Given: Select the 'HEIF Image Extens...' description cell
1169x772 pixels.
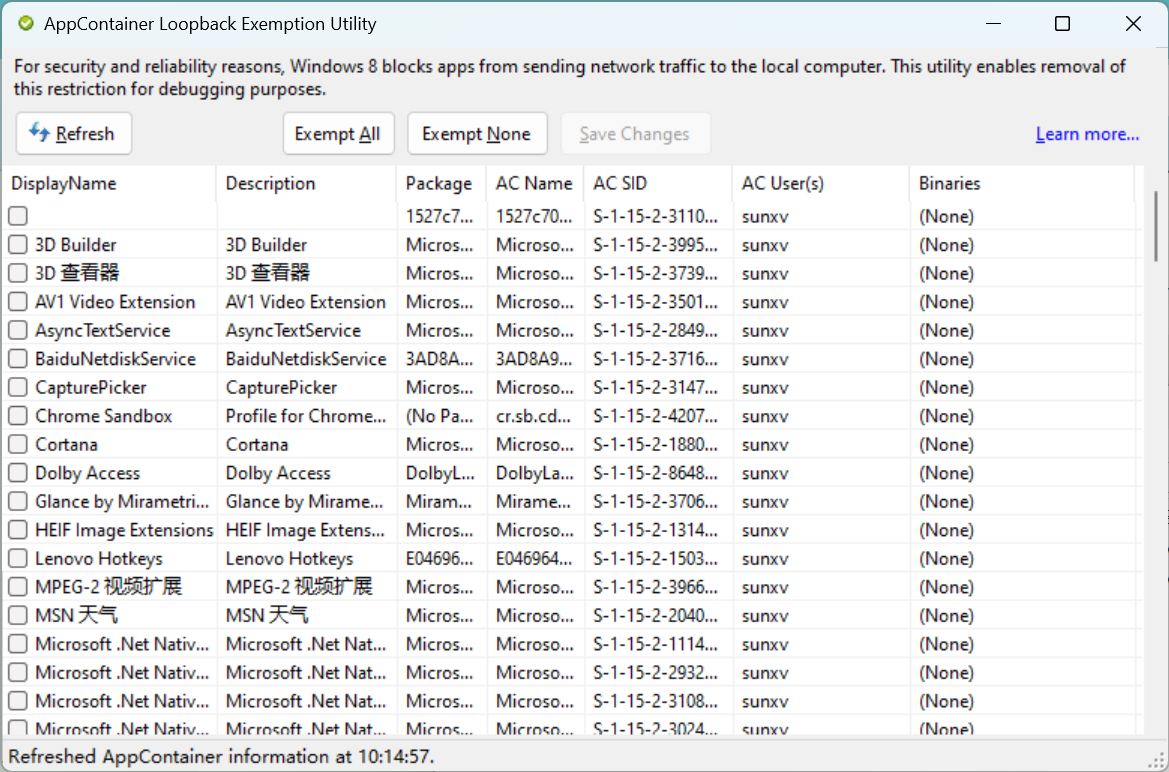Looking at the screenshot, I should 306,530.
